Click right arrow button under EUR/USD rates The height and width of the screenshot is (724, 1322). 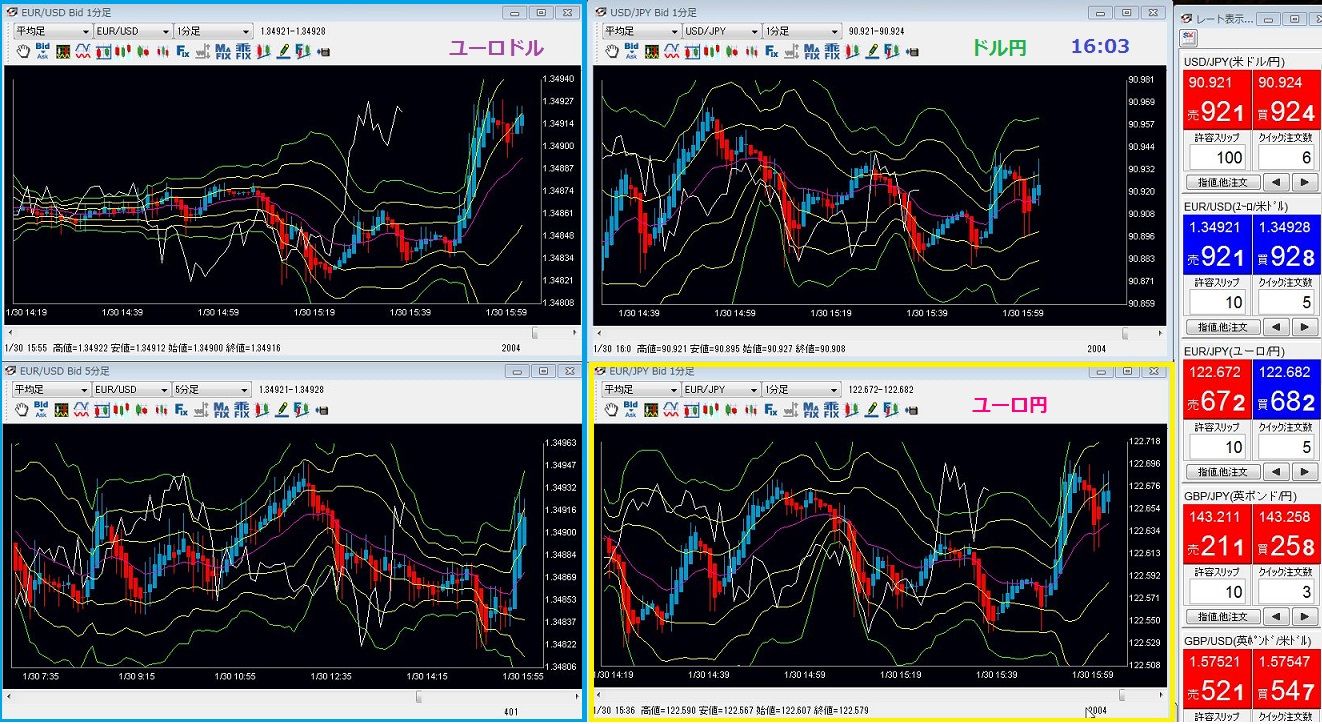click(1305, 327)
